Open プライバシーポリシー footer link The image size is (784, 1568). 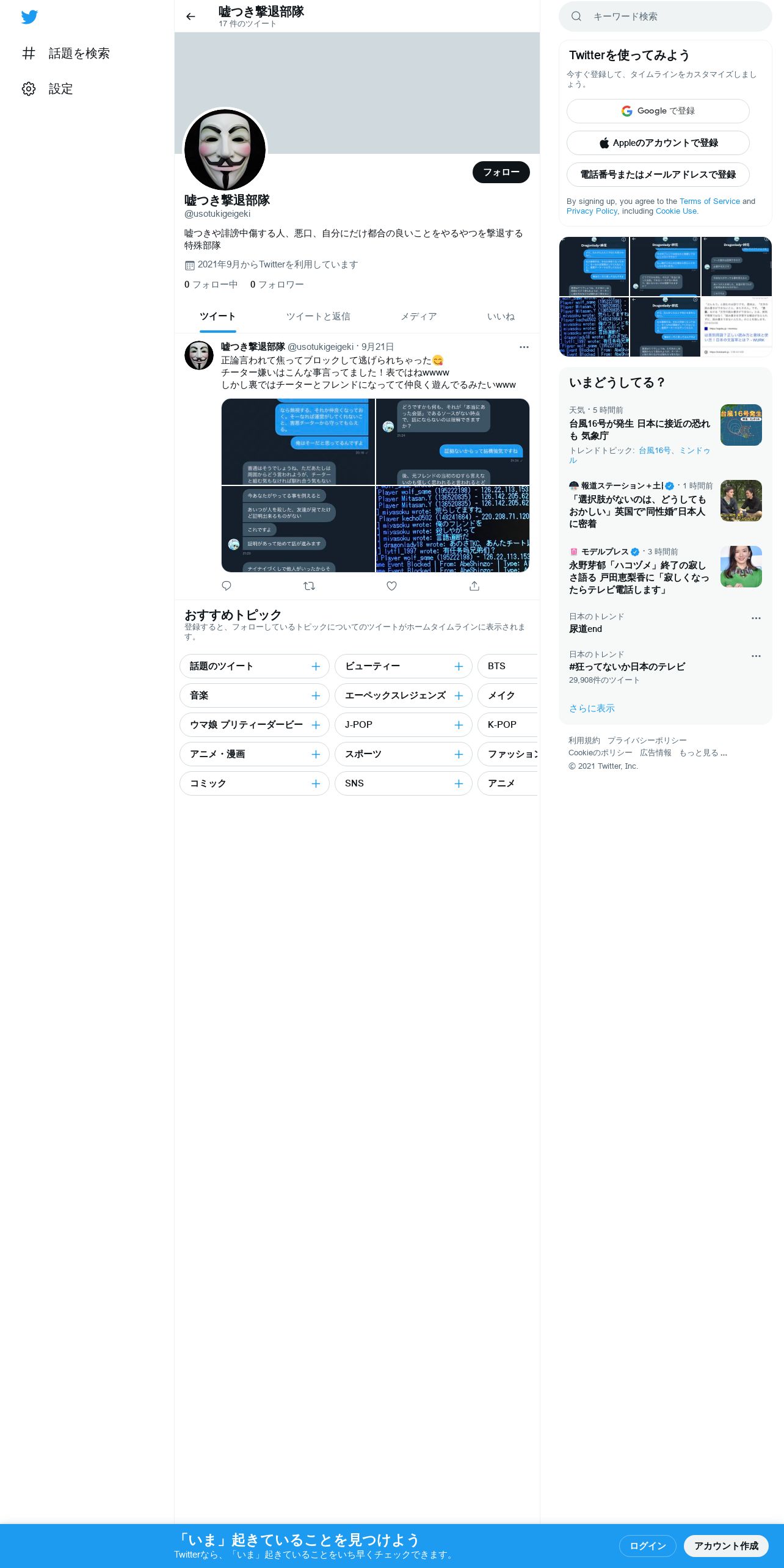[647, 741]
